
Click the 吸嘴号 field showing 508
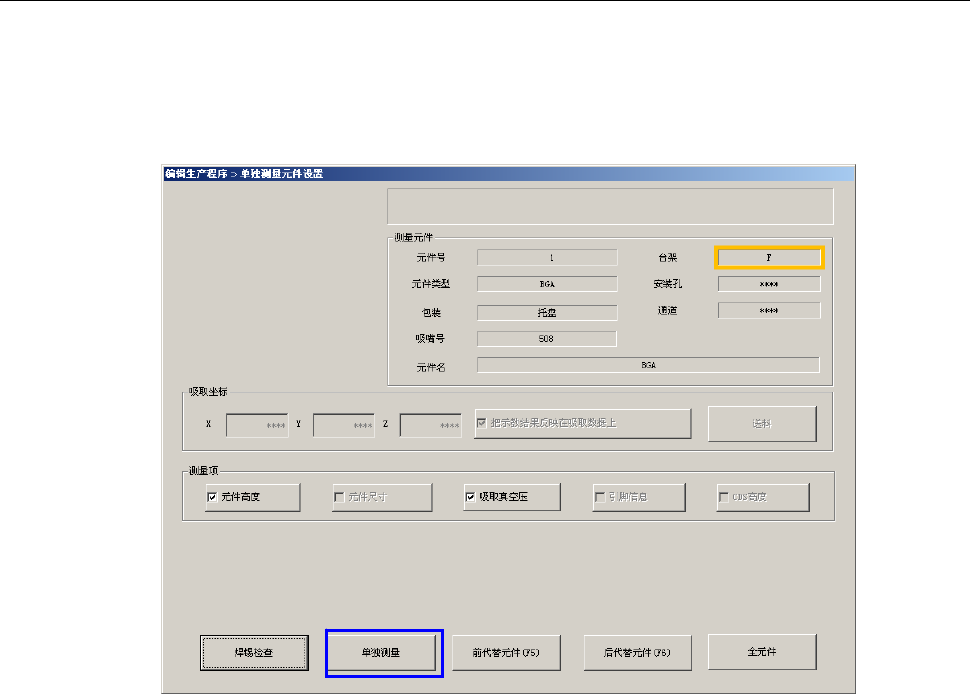click(x=547, y=338)
